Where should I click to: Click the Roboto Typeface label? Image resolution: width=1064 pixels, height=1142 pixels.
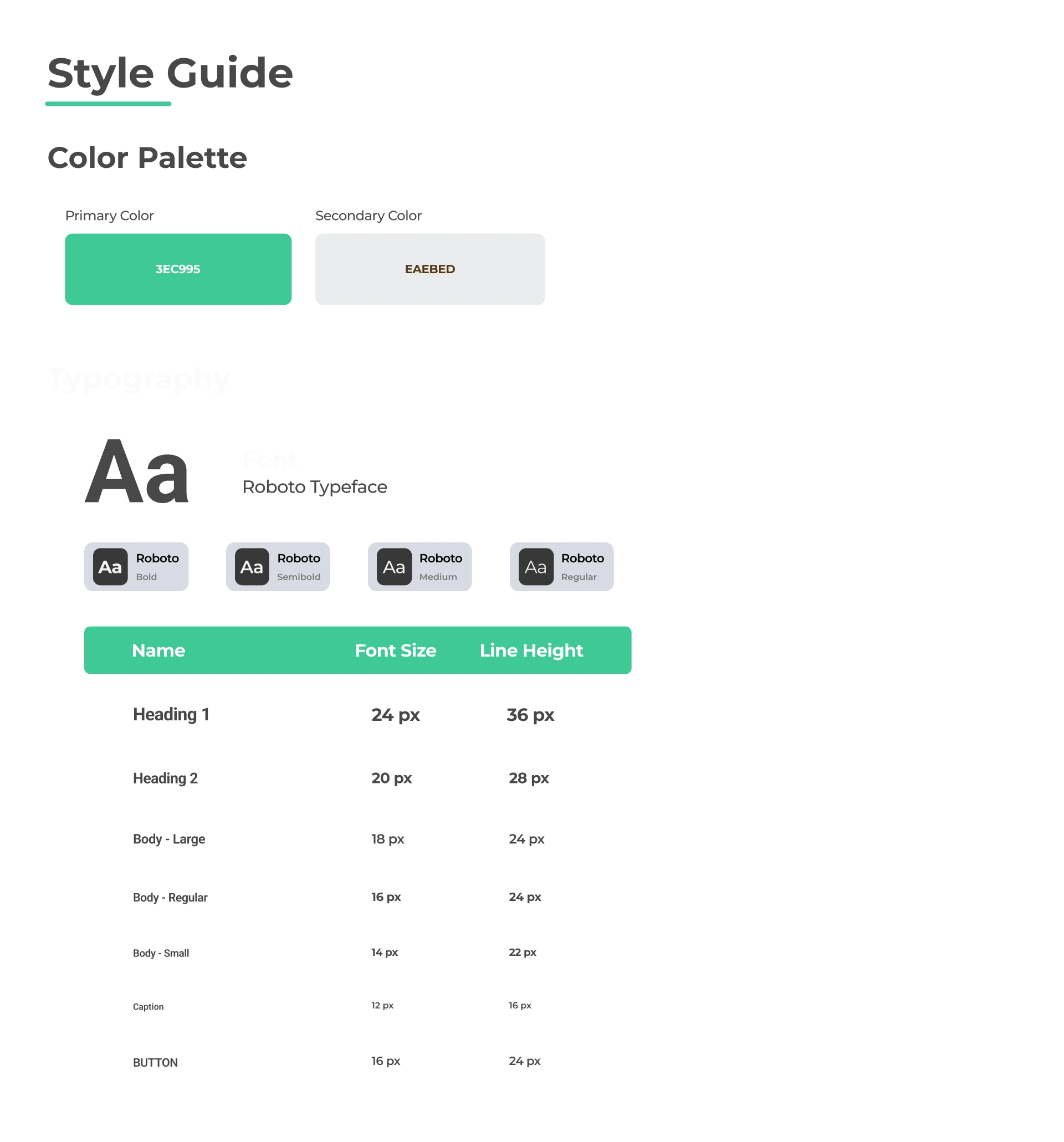tap(314, 486)
